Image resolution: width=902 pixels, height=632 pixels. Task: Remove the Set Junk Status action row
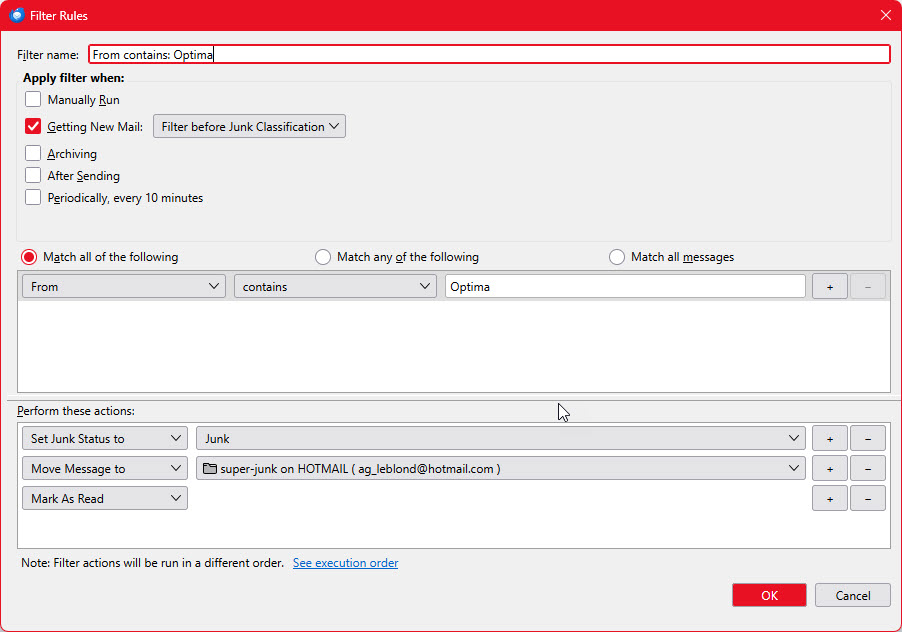coord(867,438)
